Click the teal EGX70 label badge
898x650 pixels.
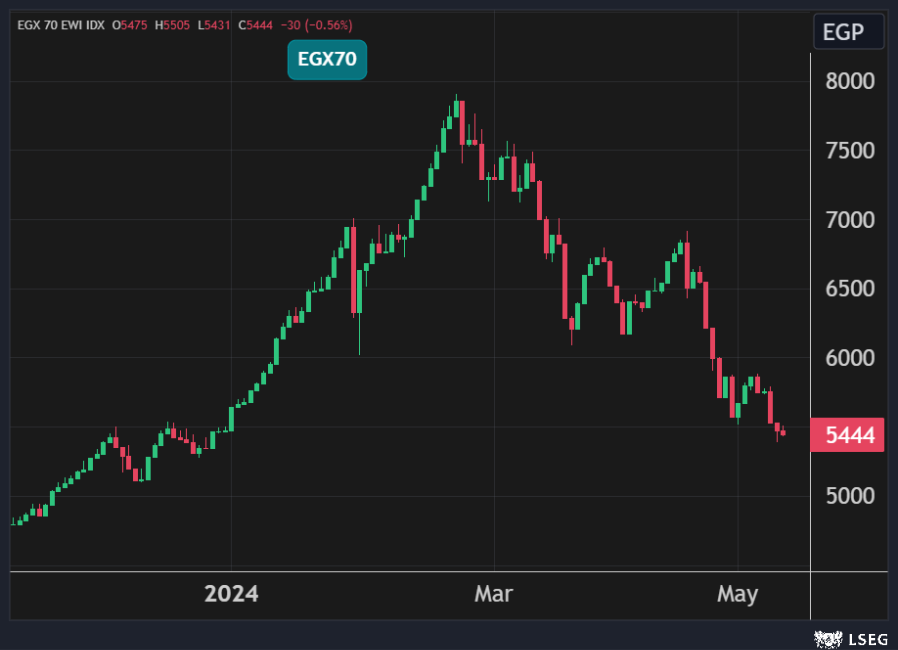point(327,60)
